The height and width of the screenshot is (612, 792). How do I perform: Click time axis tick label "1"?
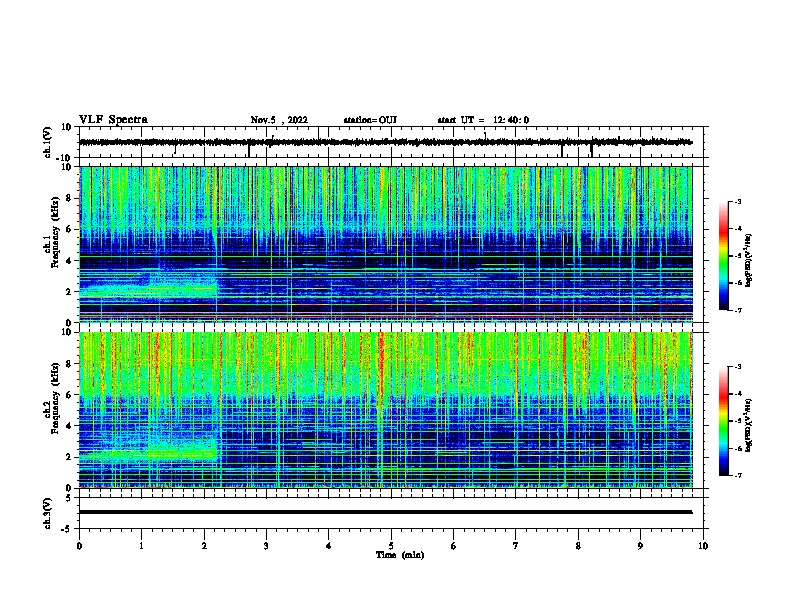click(141, 546)
